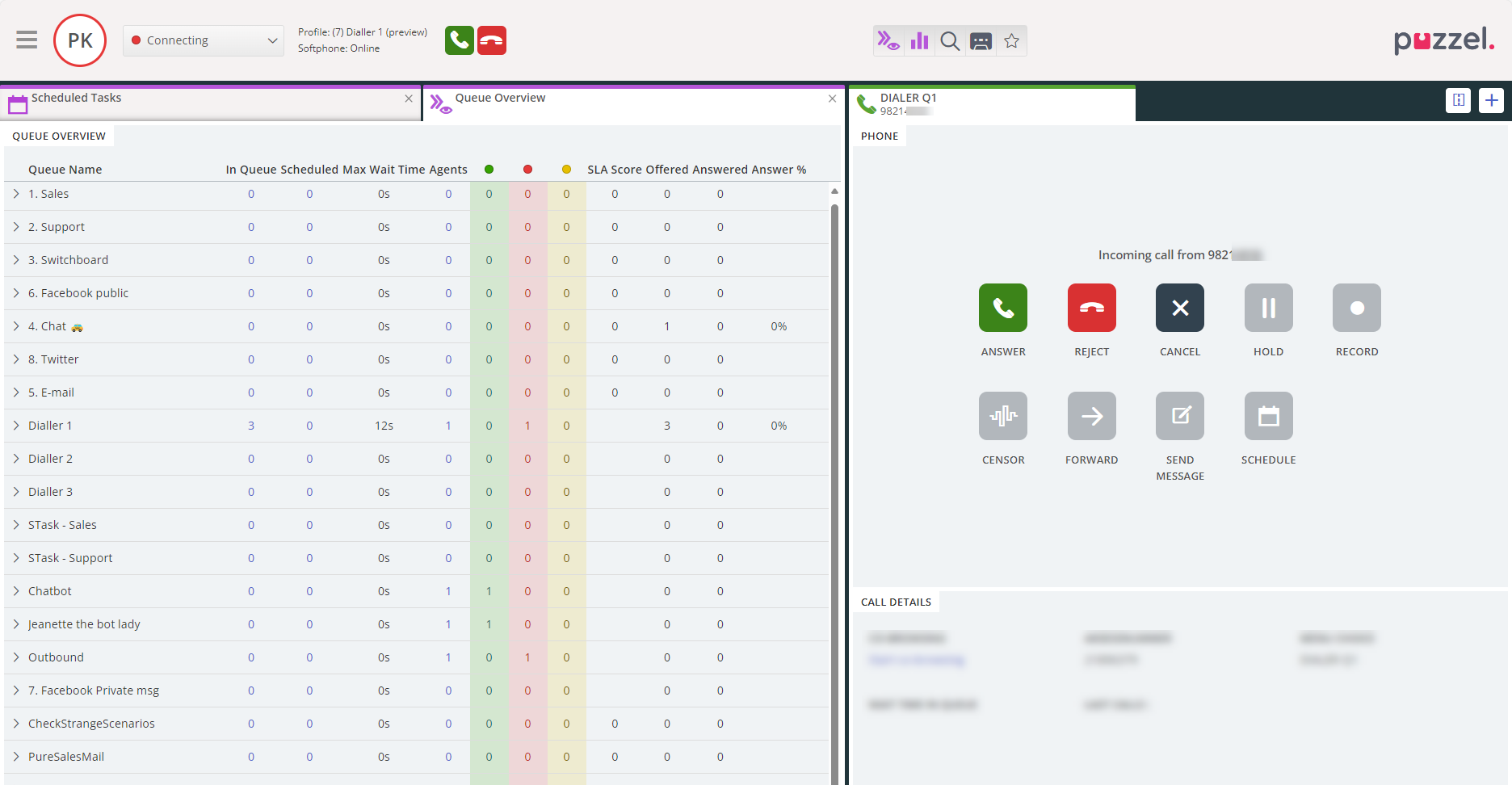Screen dimensions: 1512x785
Task: Open the statistics bar chart icon
Action: click(919, 40)
